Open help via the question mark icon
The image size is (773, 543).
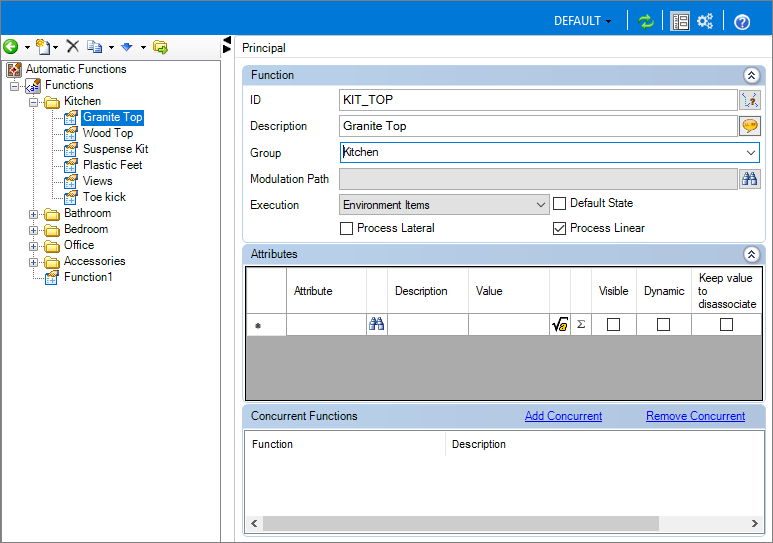(x=742, y=22)
